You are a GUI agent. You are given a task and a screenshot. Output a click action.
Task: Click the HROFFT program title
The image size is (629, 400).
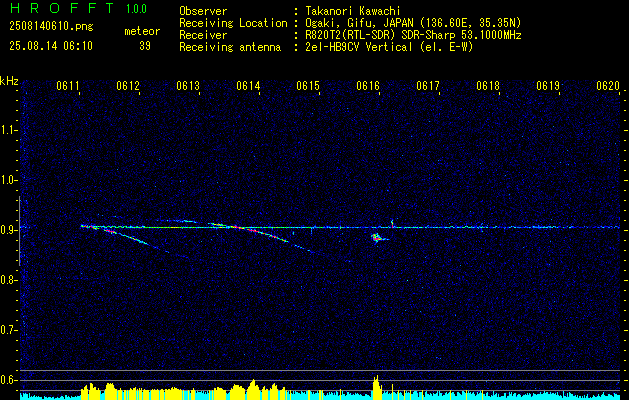pyautogui.click(x=62, y=8)
